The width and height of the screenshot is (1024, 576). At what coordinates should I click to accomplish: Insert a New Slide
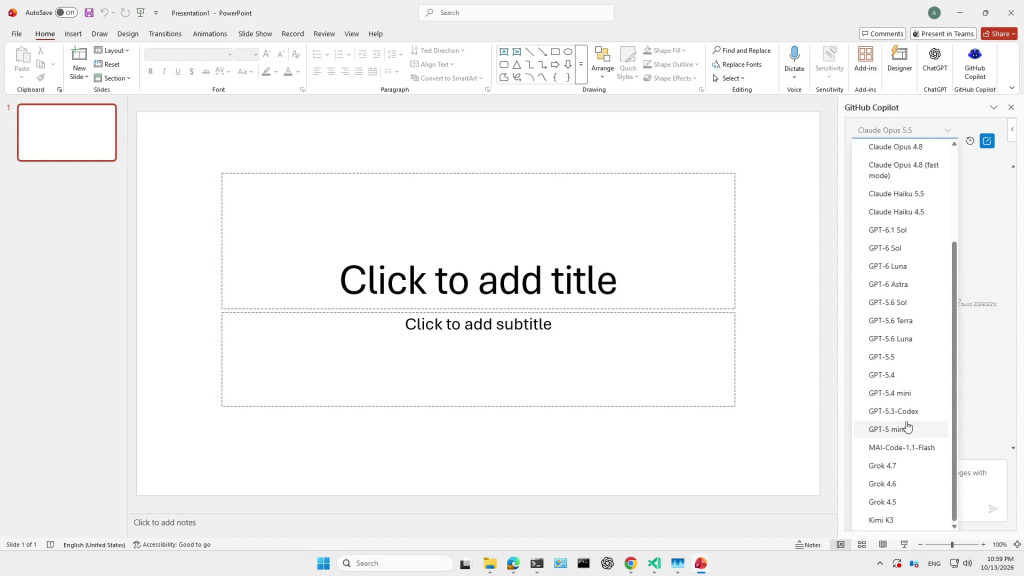click(79, 63)
